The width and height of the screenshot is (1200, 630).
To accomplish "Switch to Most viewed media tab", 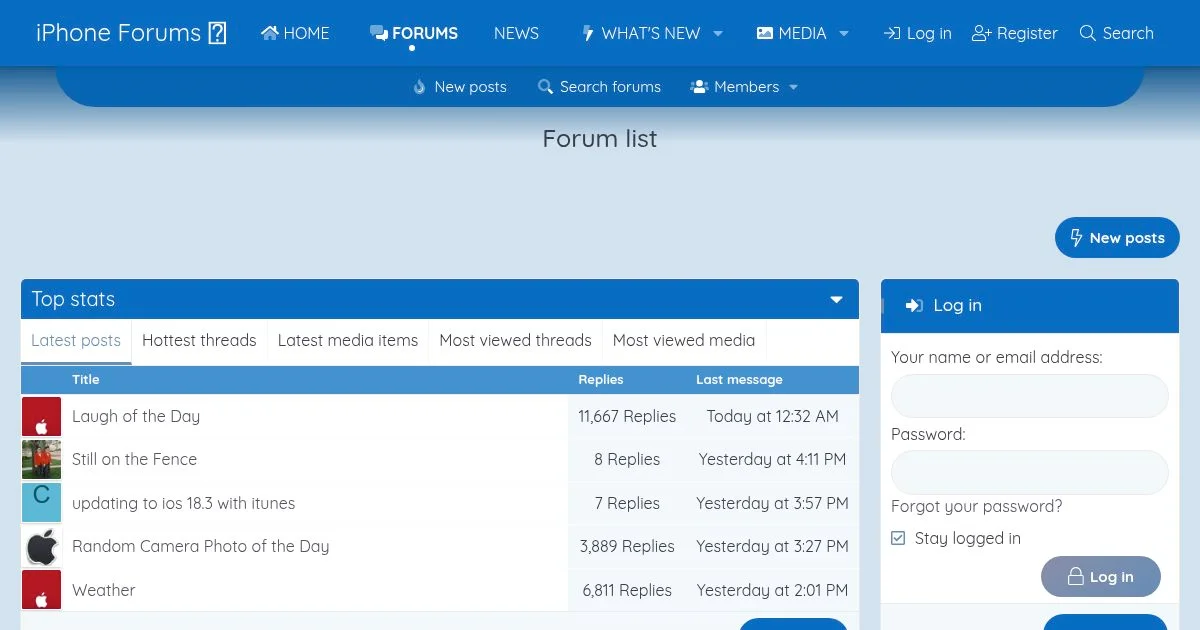I will 684,341.
